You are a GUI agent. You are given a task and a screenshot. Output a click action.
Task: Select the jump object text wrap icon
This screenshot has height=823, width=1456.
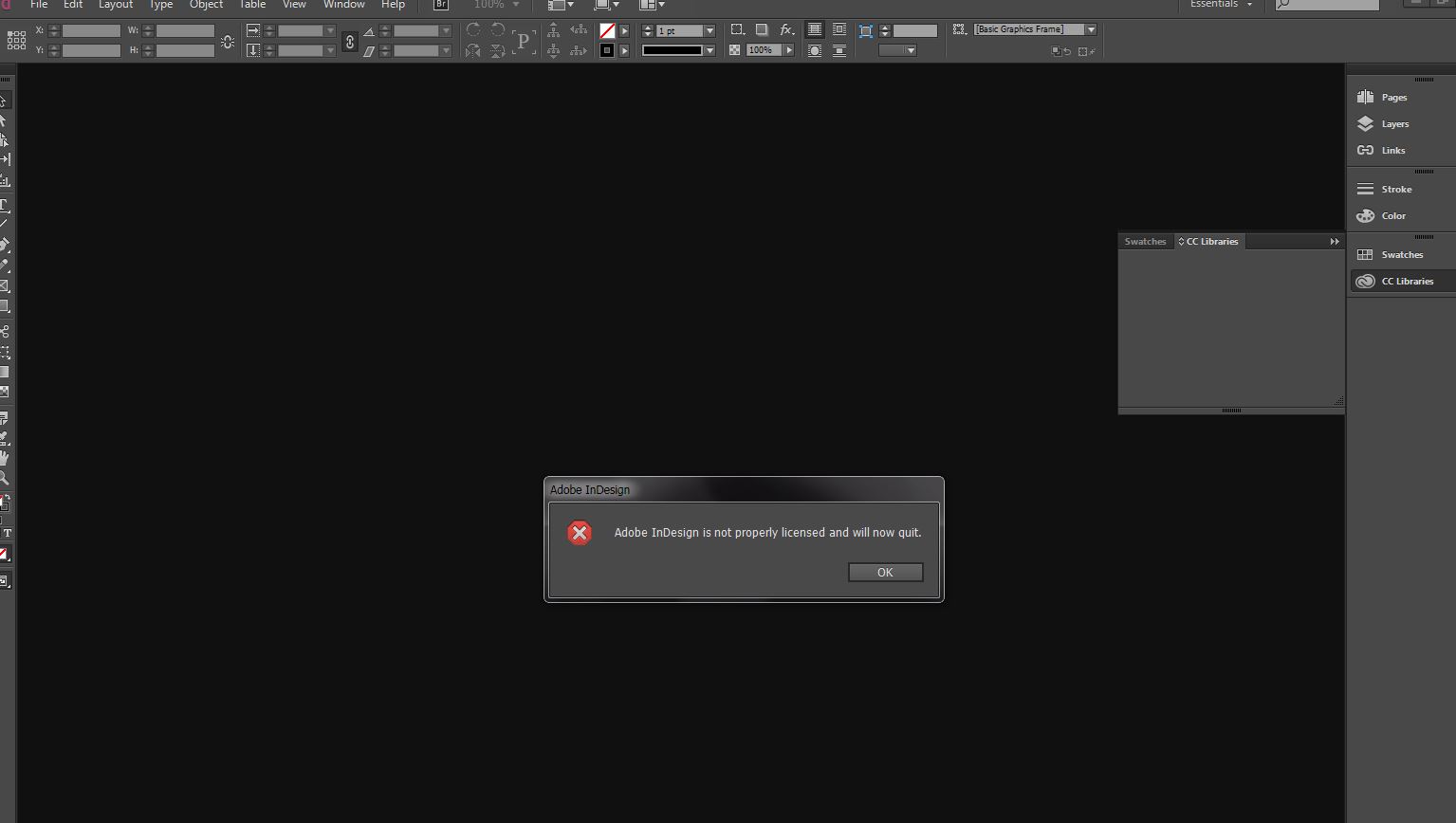pyautogui.click(x=839, y=50)
